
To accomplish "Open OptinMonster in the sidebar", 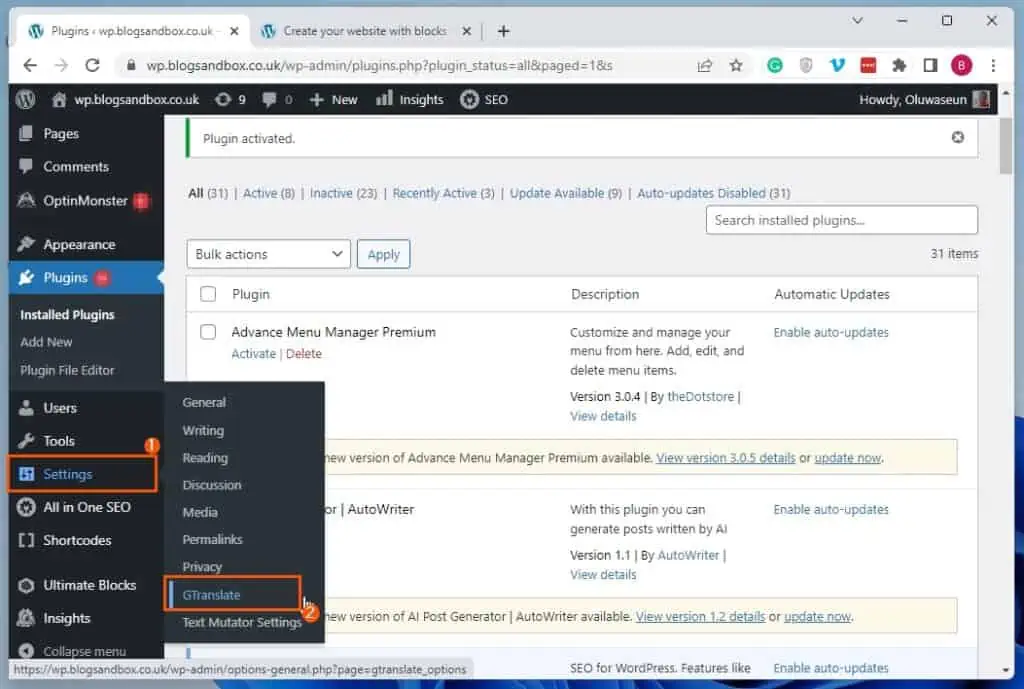I will tap(85, 200).
